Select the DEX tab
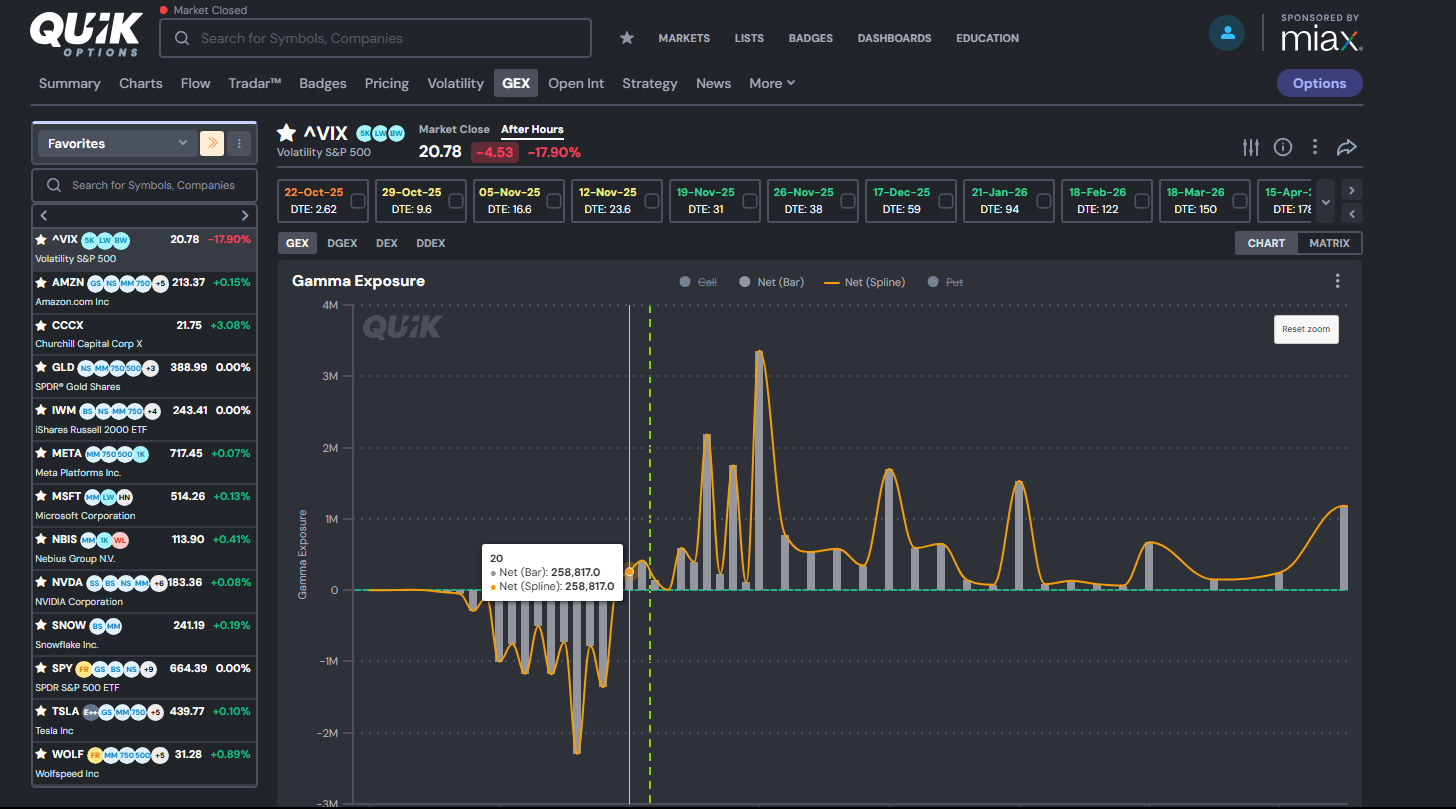Image resolution: width=1456 pixels, height=809 pixels. tap(386, 243)
